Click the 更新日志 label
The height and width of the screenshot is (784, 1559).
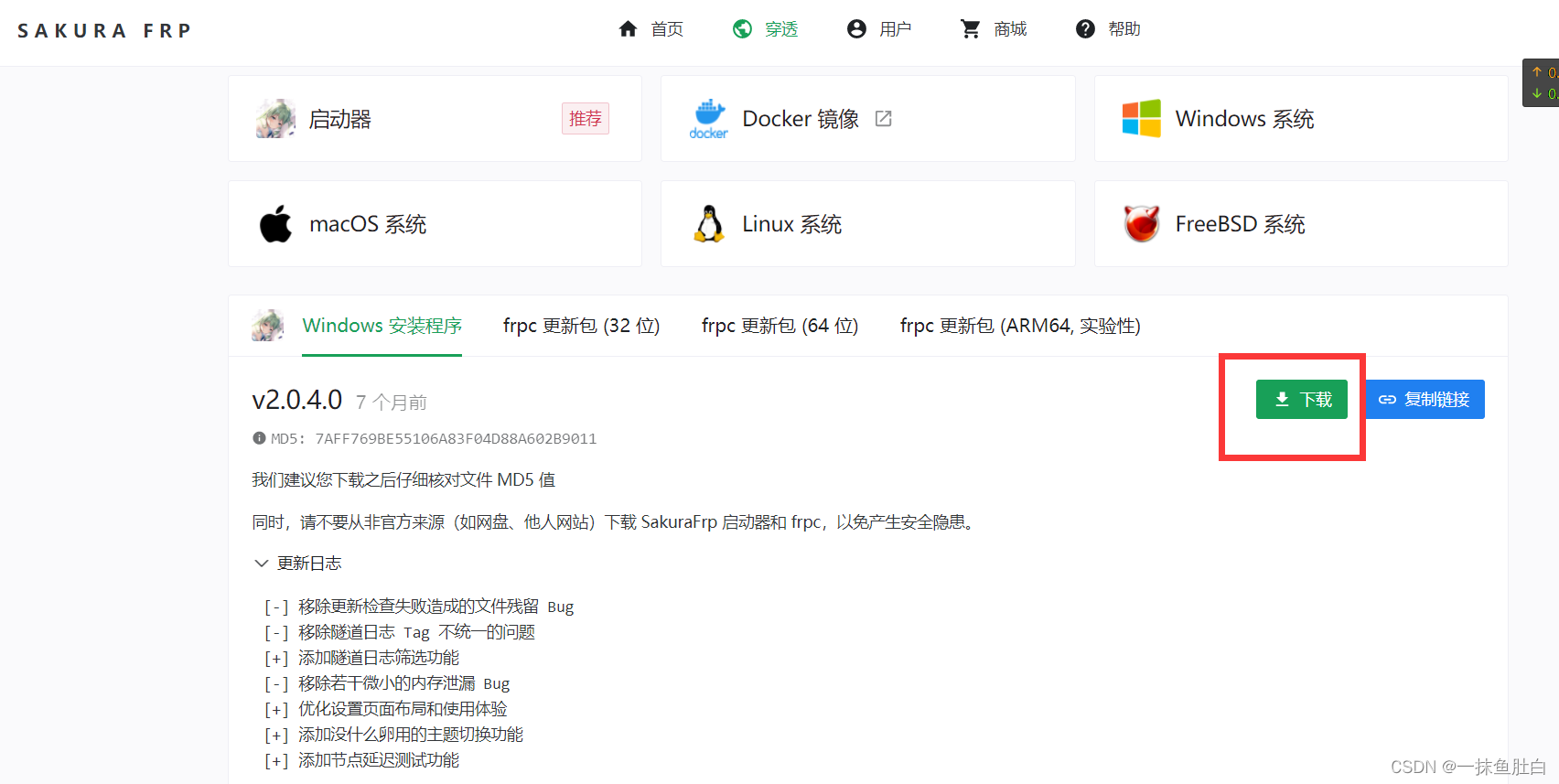tap(309, 564)
